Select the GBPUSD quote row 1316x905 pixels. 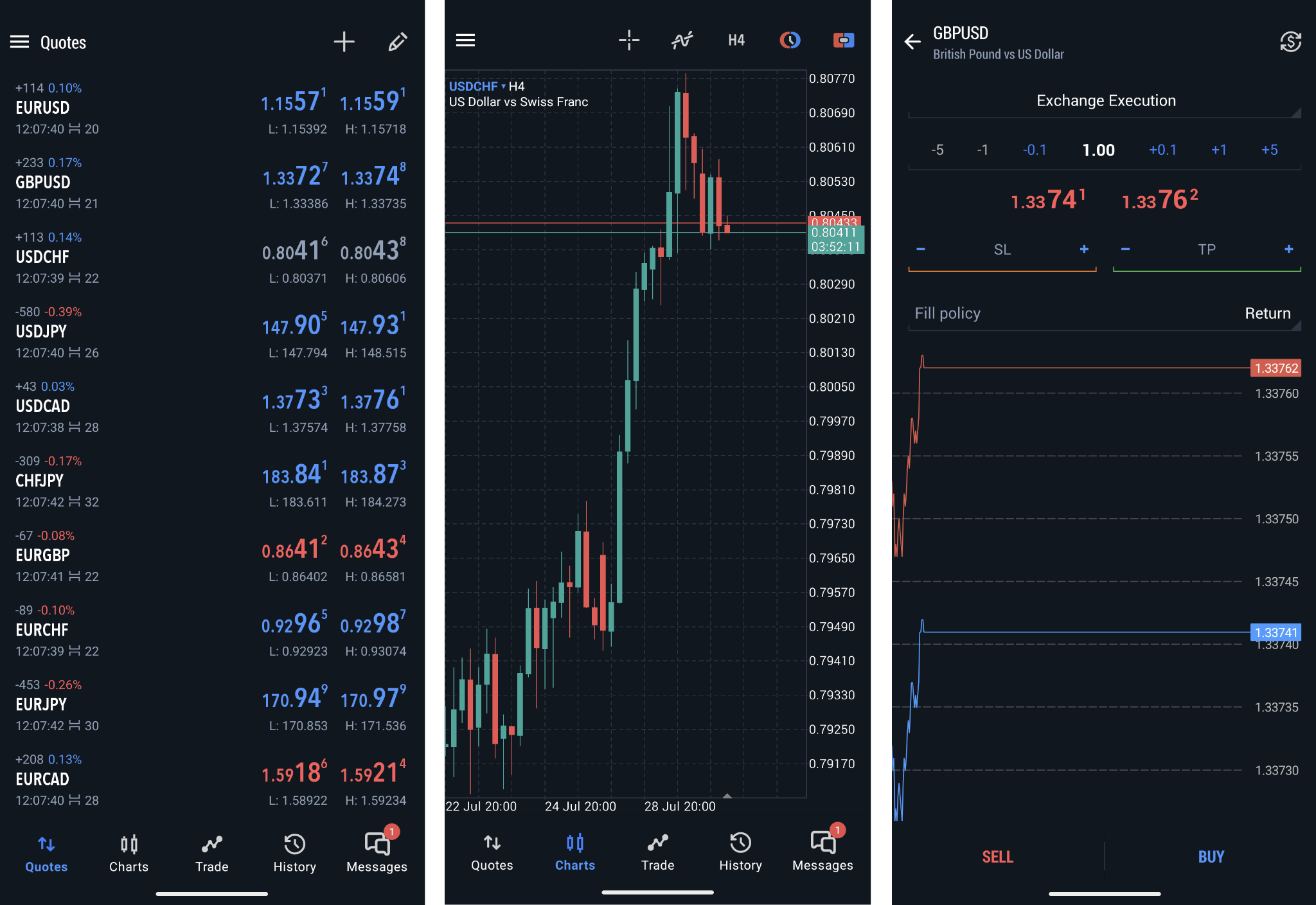coord(212,183)
